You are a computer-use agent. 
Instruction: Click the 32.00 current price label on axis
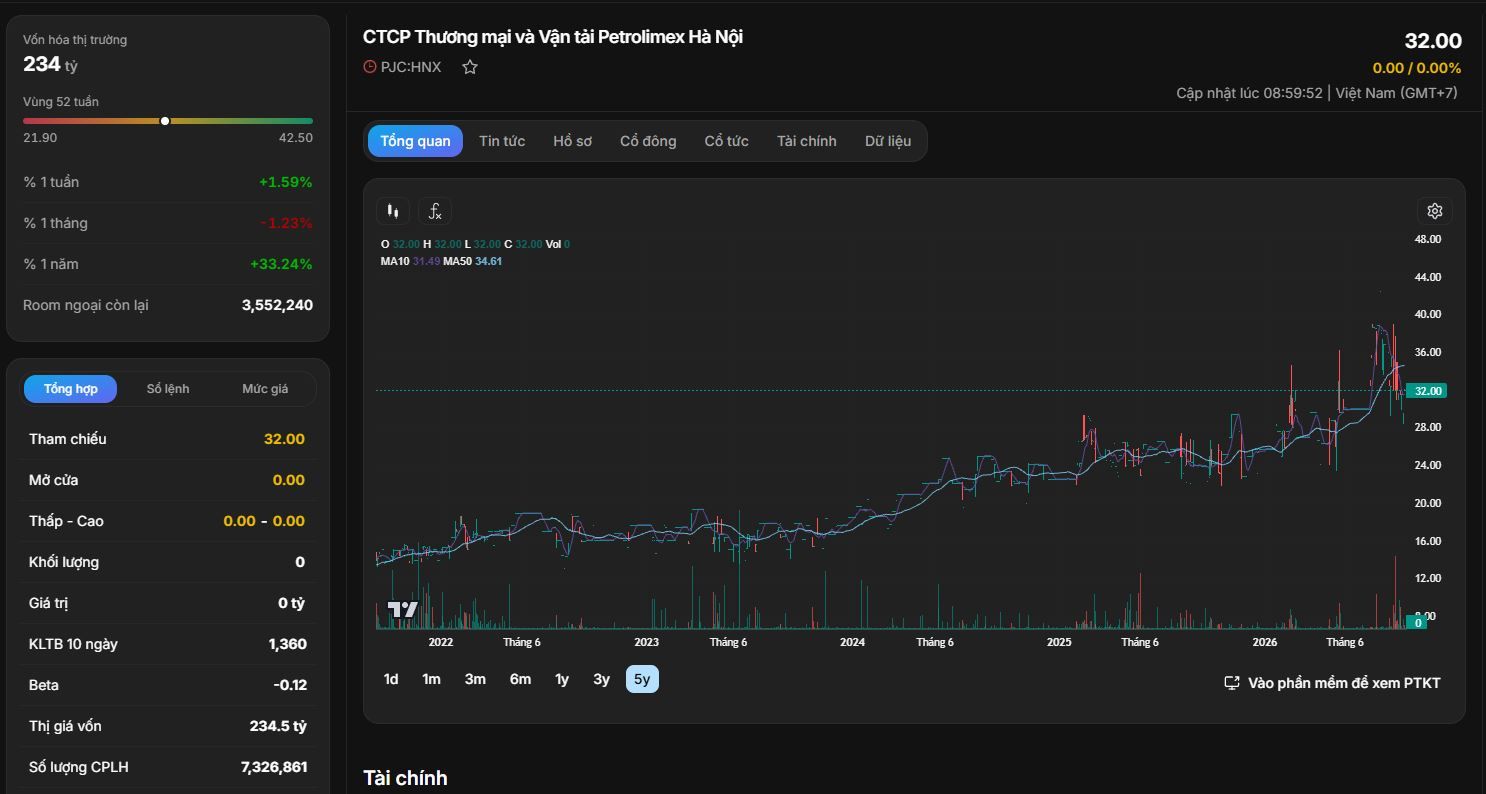1428,391
